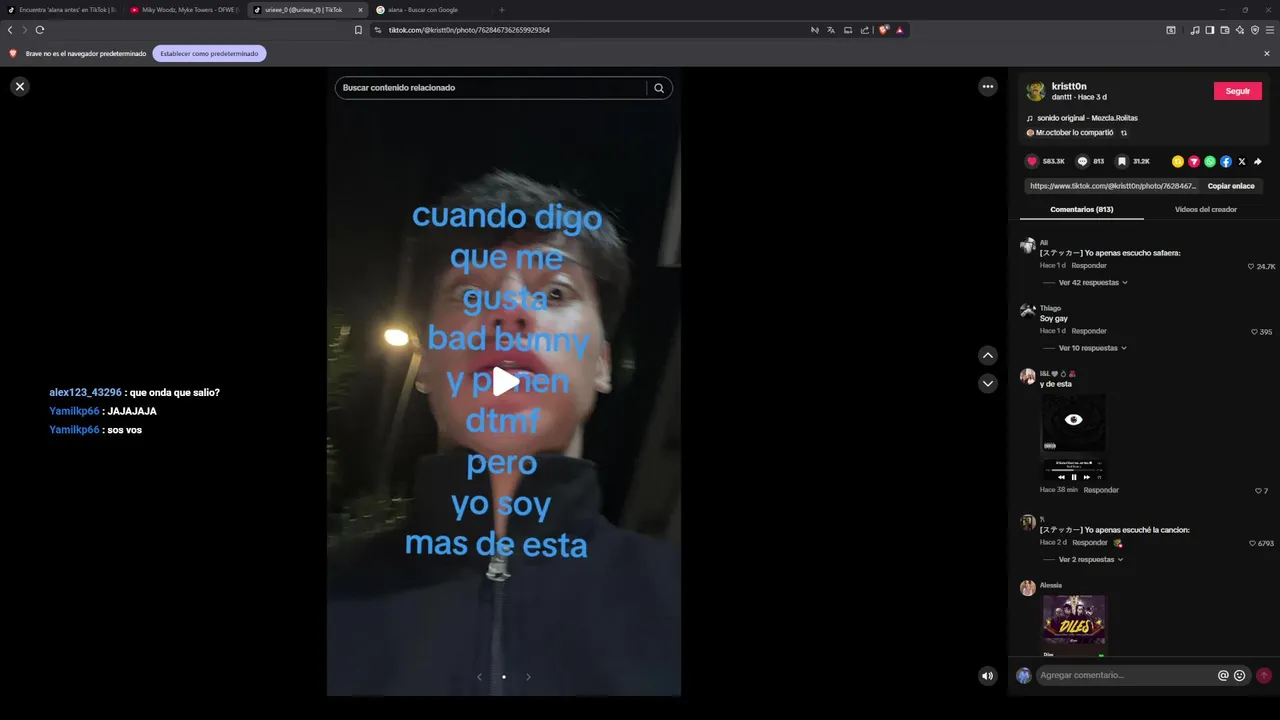Open the emoji picker in comment box
1280x720 pixels.
(x=1240, y=675)
